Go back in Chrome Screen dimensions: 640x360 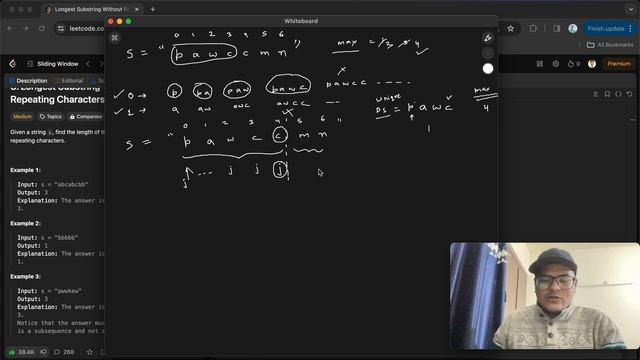10,29
